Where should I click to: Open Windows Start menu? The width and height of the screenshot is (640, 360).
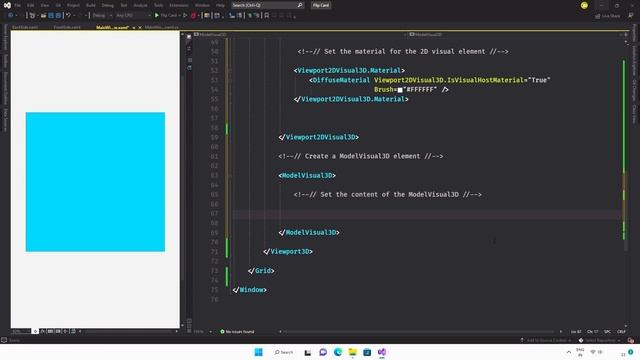tap(258, 352)
